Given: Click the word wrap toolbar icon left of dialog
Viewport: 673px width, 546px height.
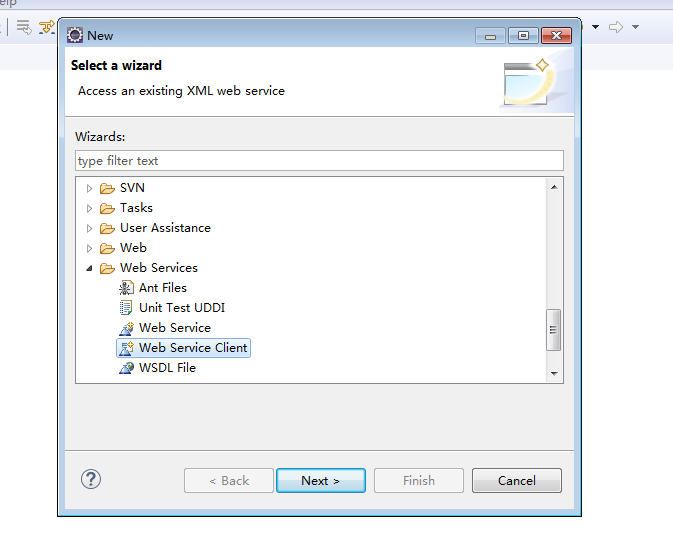Looking at the screenshot, I should [24, 27].
